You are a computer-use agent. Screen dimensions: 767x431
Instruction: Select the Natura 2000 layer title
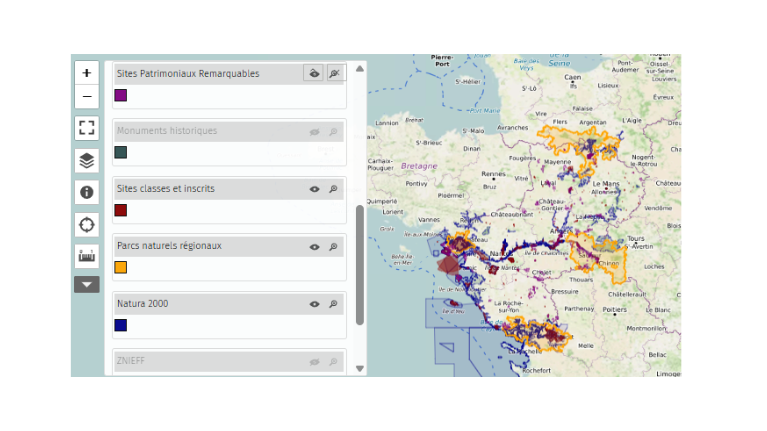[142, 303]
